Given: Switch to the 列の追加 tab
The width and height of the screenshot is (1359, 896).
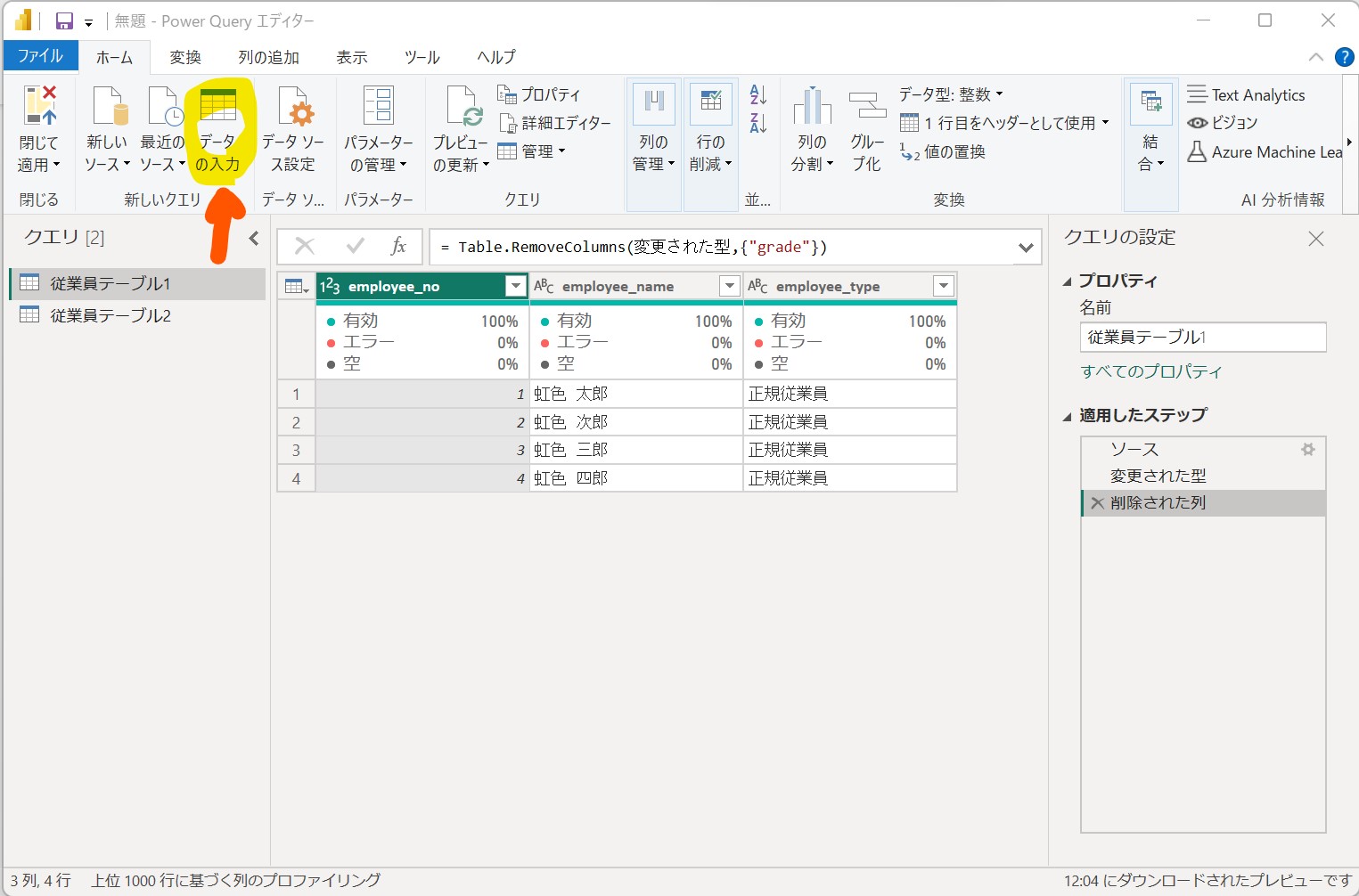Looking at the screenshot, I should [268, 57].
